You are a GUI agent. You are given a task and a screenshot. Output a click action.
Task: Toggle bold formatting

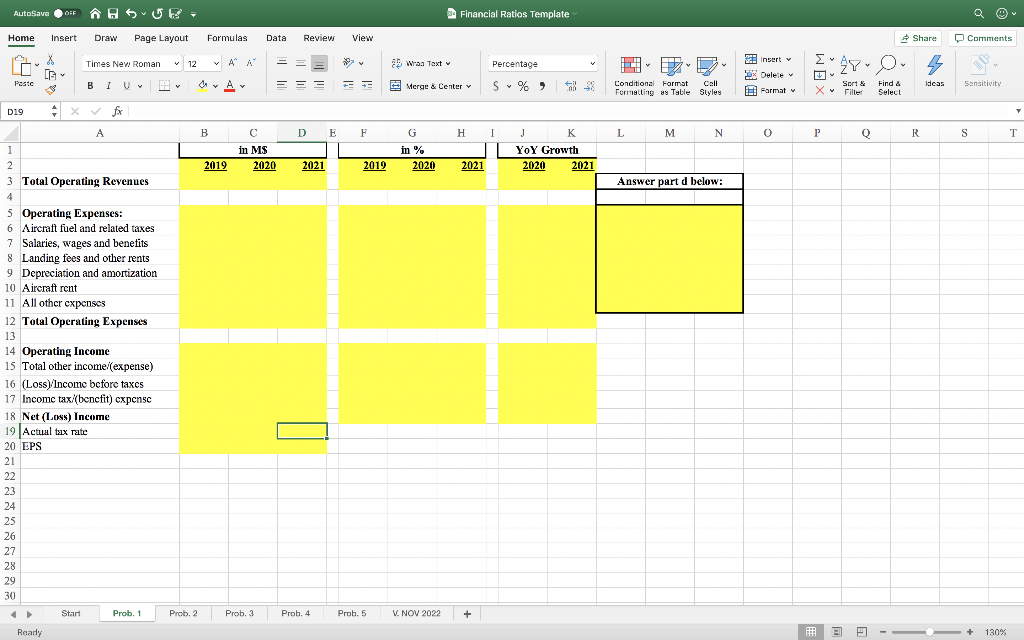coord(90,86)
